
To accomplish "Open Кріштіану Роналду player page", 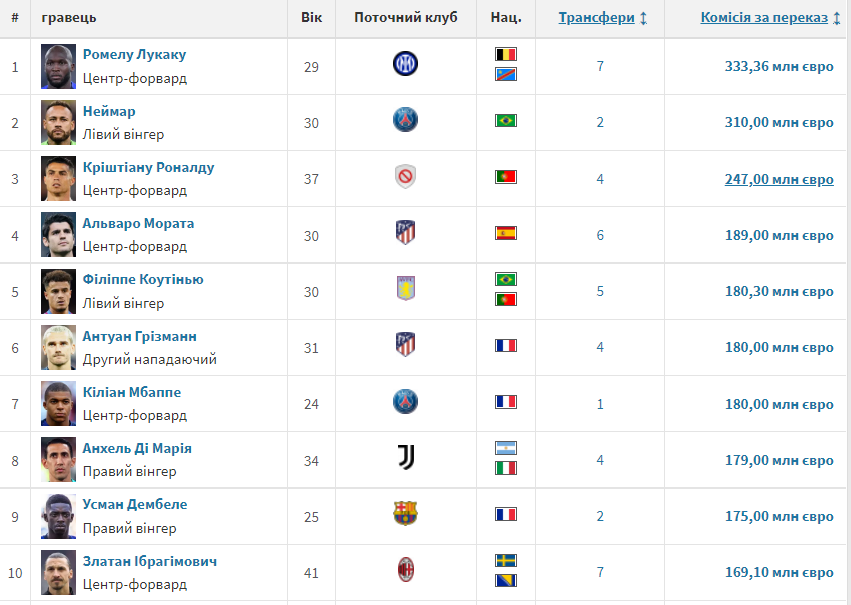I will tap(148, 167).
